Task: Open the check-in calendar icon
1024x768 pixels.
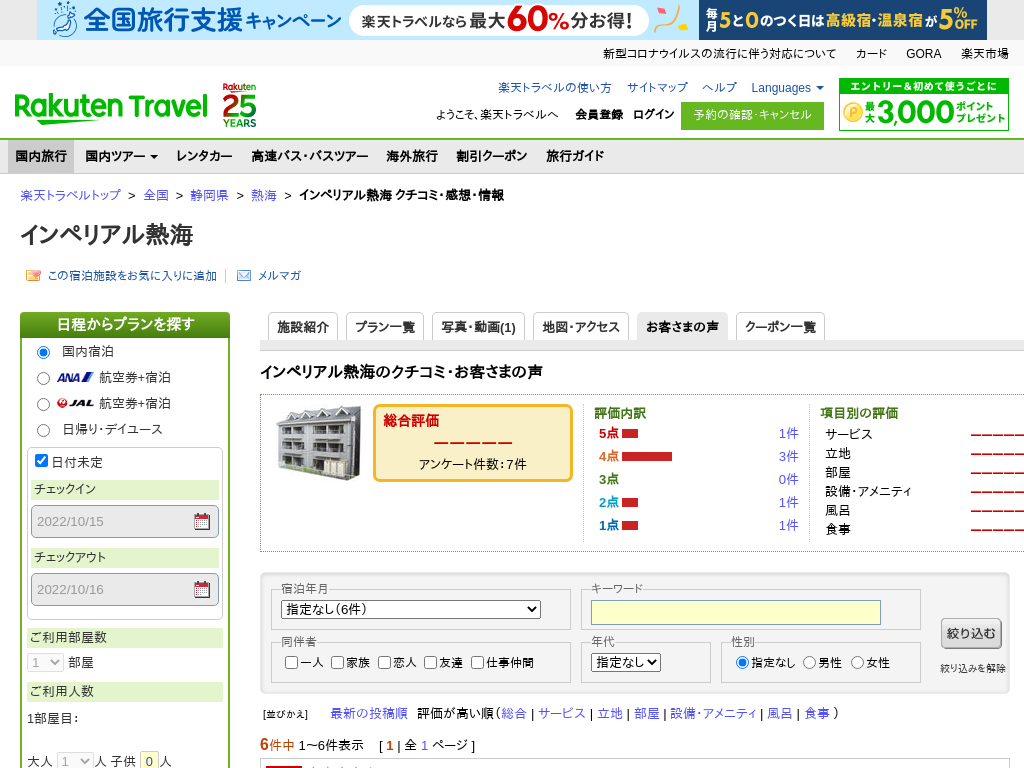Action: (202, 521)
